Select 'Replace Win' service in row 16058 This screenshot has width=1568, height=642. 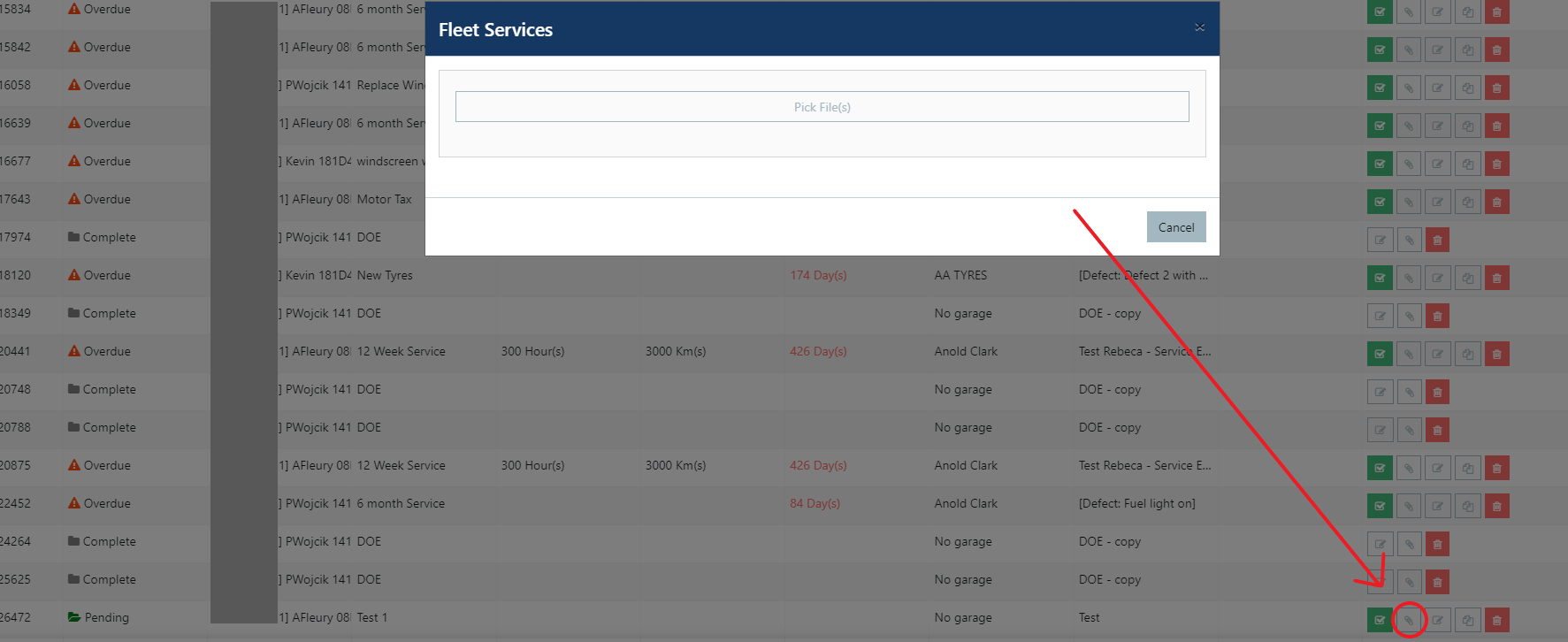391,85
